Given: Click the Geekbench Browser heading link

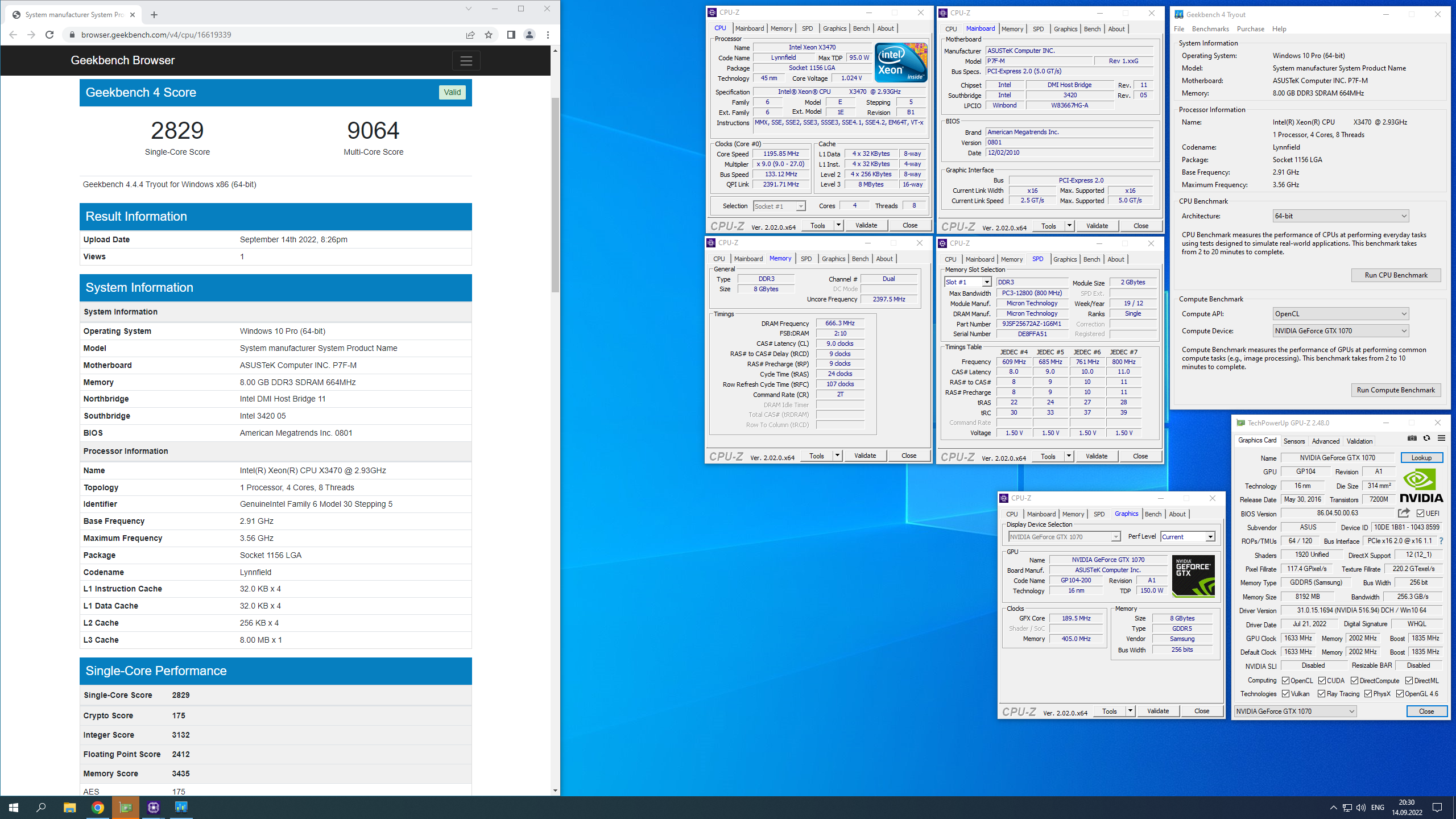Looking at the screenshot, I should pos(123,60).
